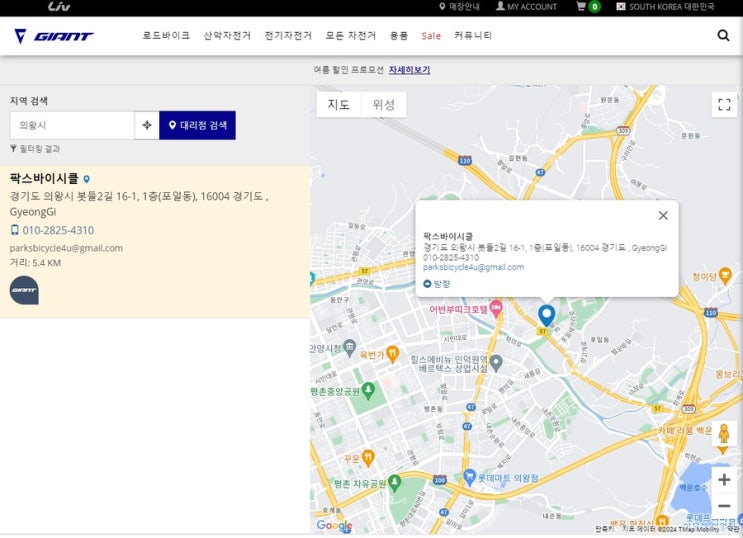Screen dimensions: 743x538
Task: Open the 전기자전거 menu
Action: coord(288,36)
